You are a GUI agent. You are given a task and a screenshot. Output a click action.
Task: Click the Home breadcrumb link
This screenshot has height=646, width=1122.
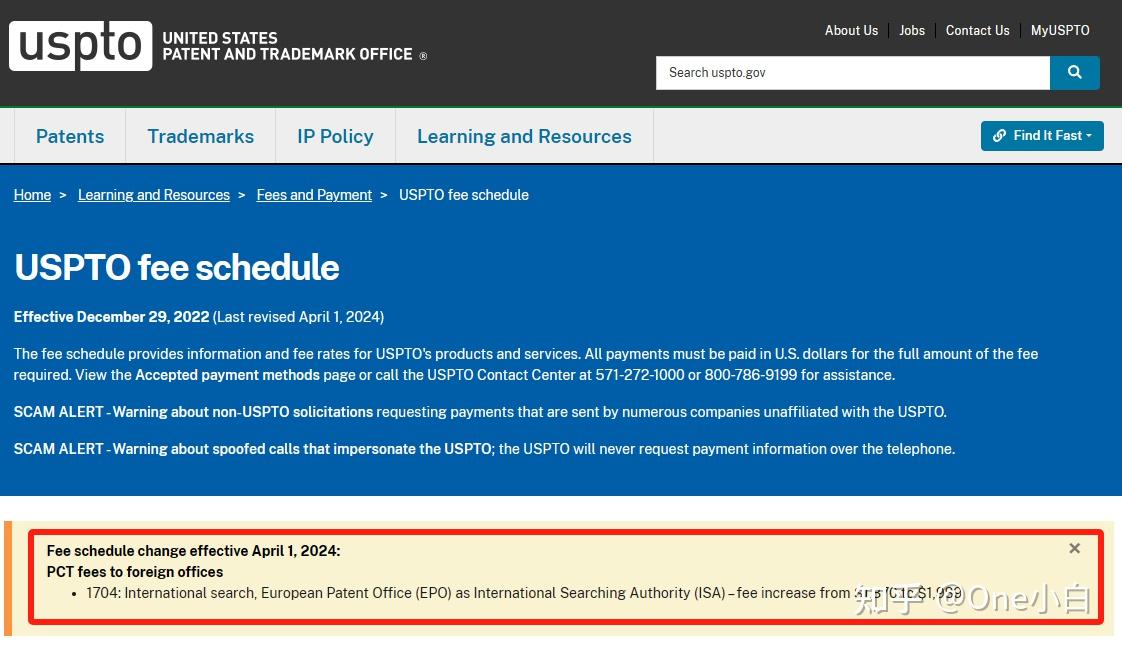32,195
